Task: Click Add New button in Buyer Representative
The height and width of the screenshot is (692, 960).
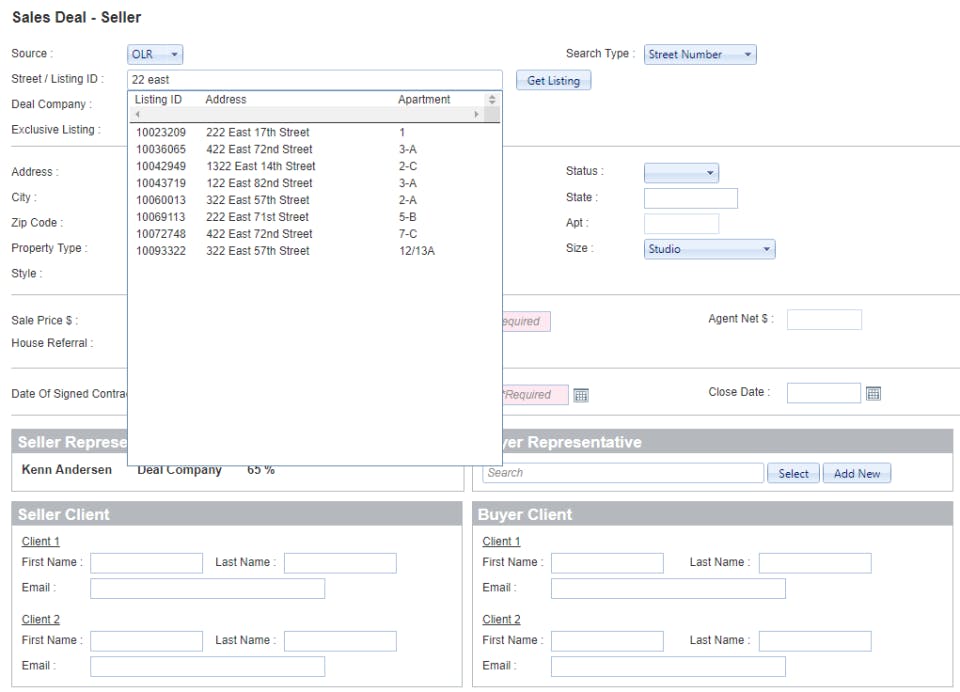Action: (x=857, y=473)
